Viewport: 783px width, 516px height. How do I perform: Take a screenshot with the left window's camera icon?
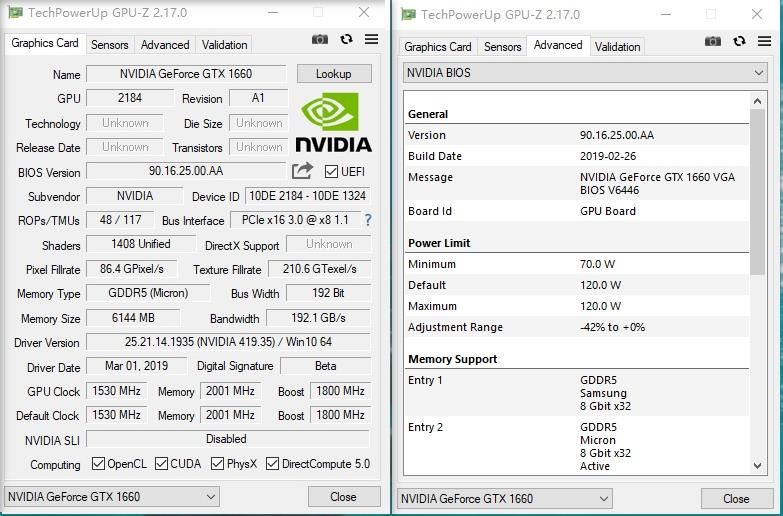pos(320,39)
